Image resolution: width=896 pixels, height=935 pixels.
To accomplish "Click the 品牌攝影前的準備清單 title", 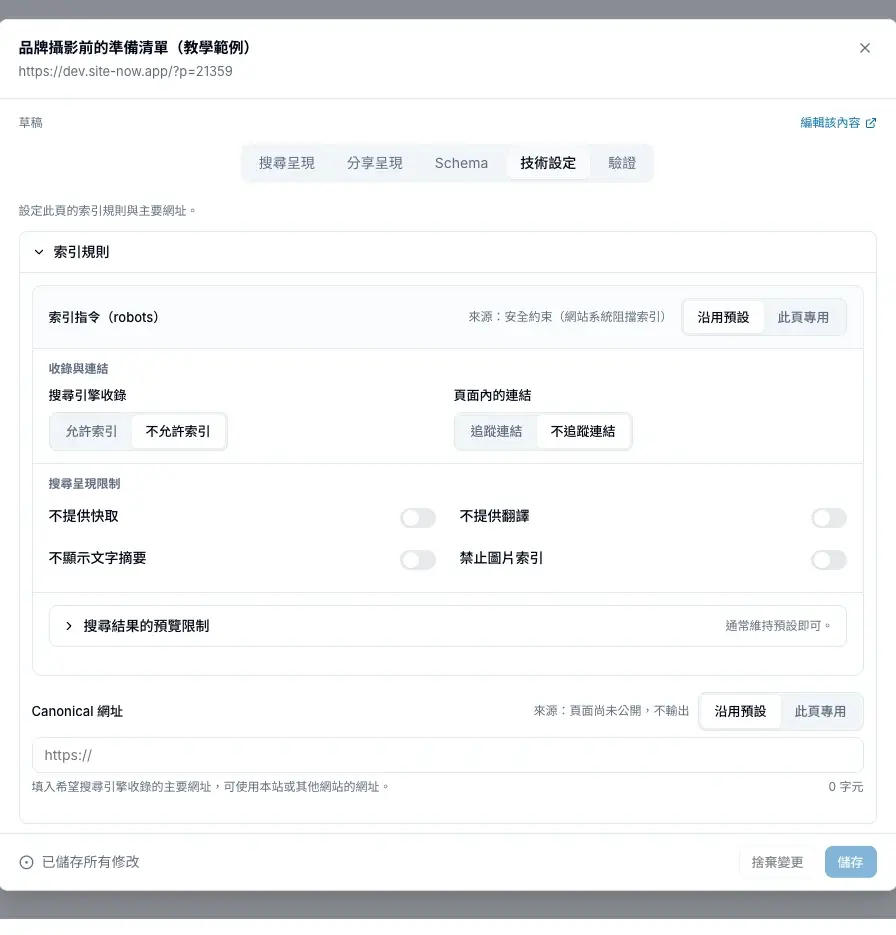I will click(x=135, y=48).
